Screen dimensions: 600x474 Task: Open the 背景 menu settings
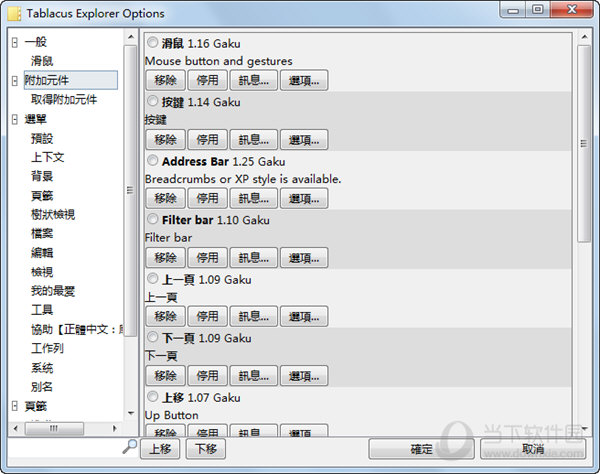[42, 176]
